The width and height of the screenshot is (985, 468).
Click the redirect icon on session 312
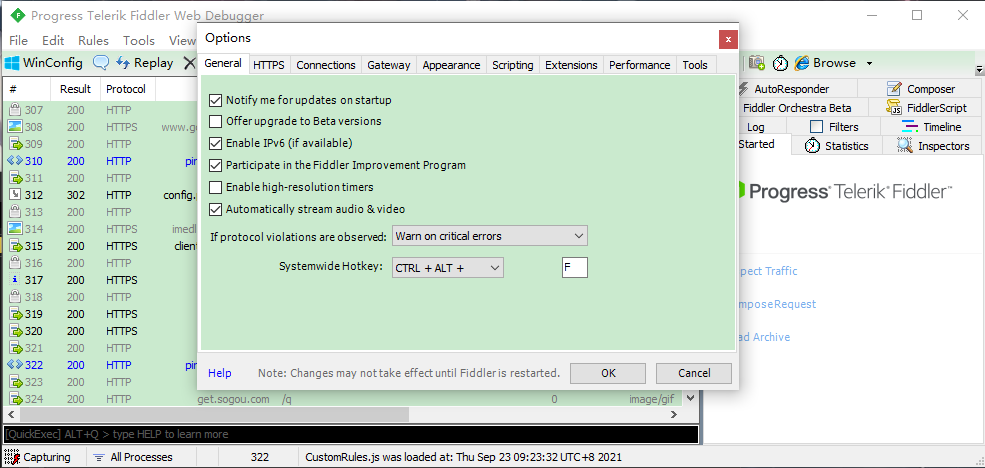tap(14, 195)
